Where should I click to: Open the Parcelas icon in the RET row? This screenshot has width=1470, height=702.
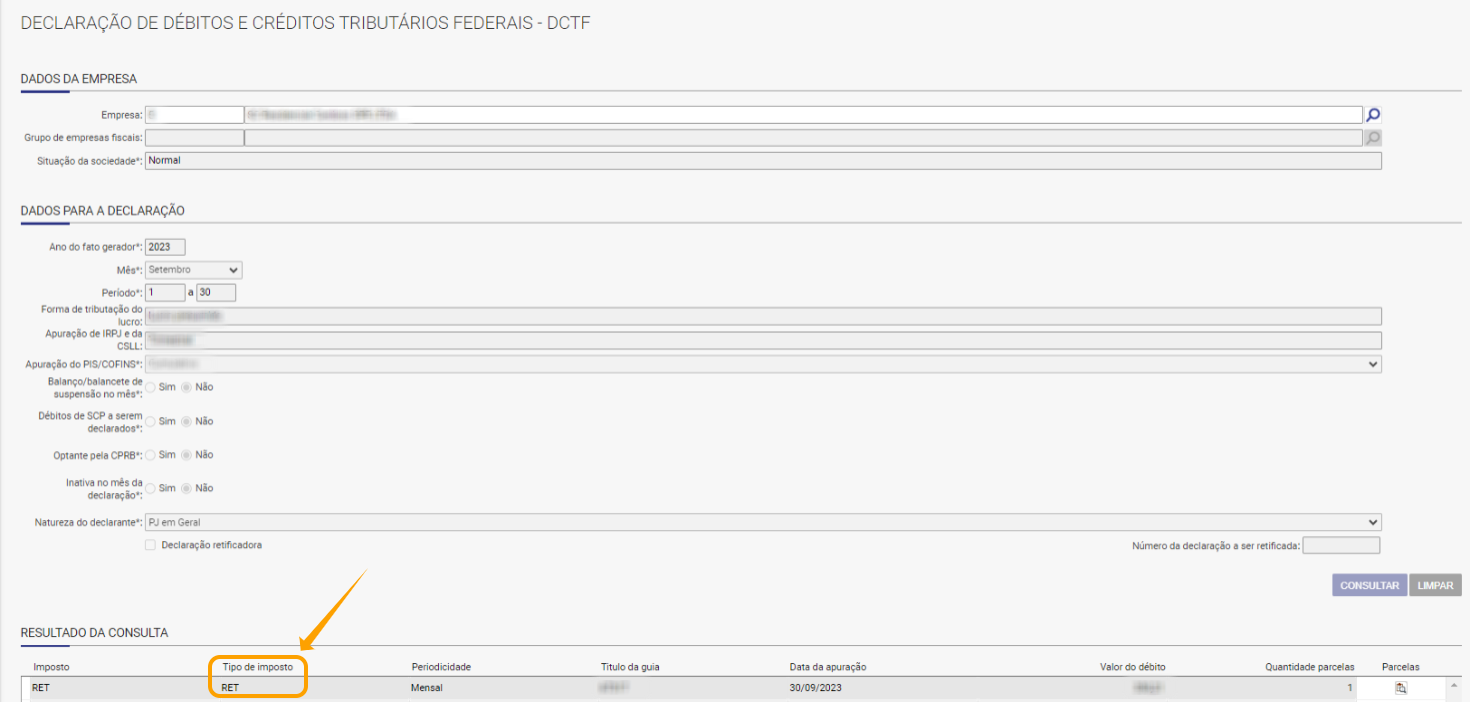point(1401,688)
